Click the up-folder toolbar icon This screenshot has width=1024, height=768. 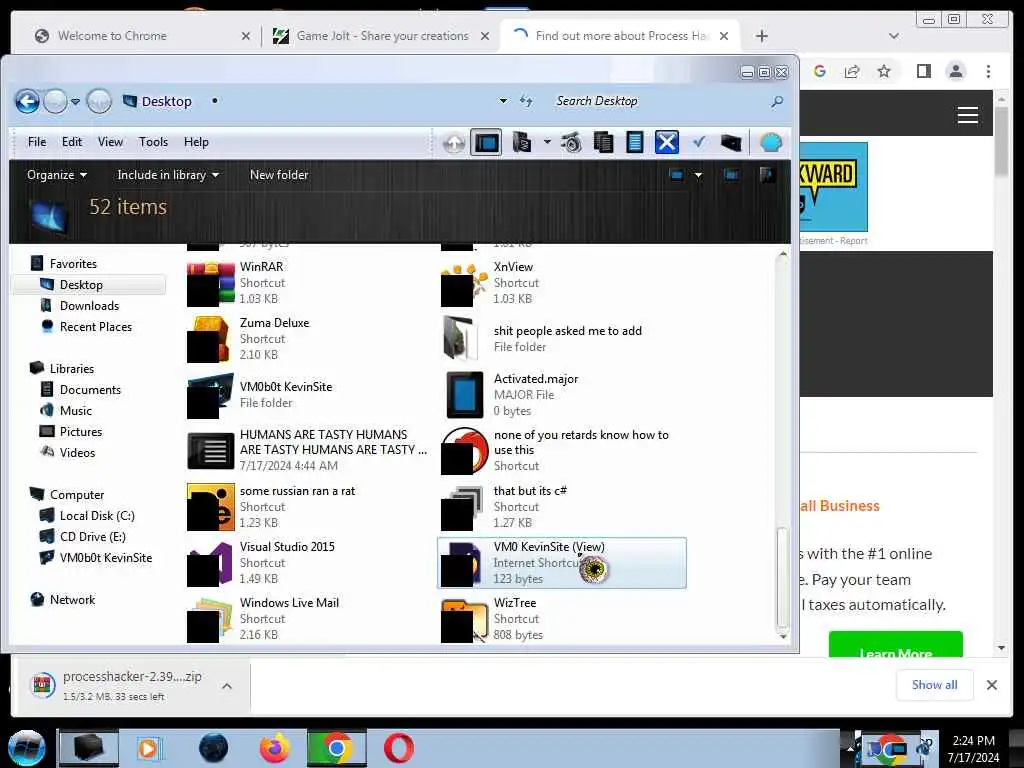pyautogui.click(x=454, y=142)
